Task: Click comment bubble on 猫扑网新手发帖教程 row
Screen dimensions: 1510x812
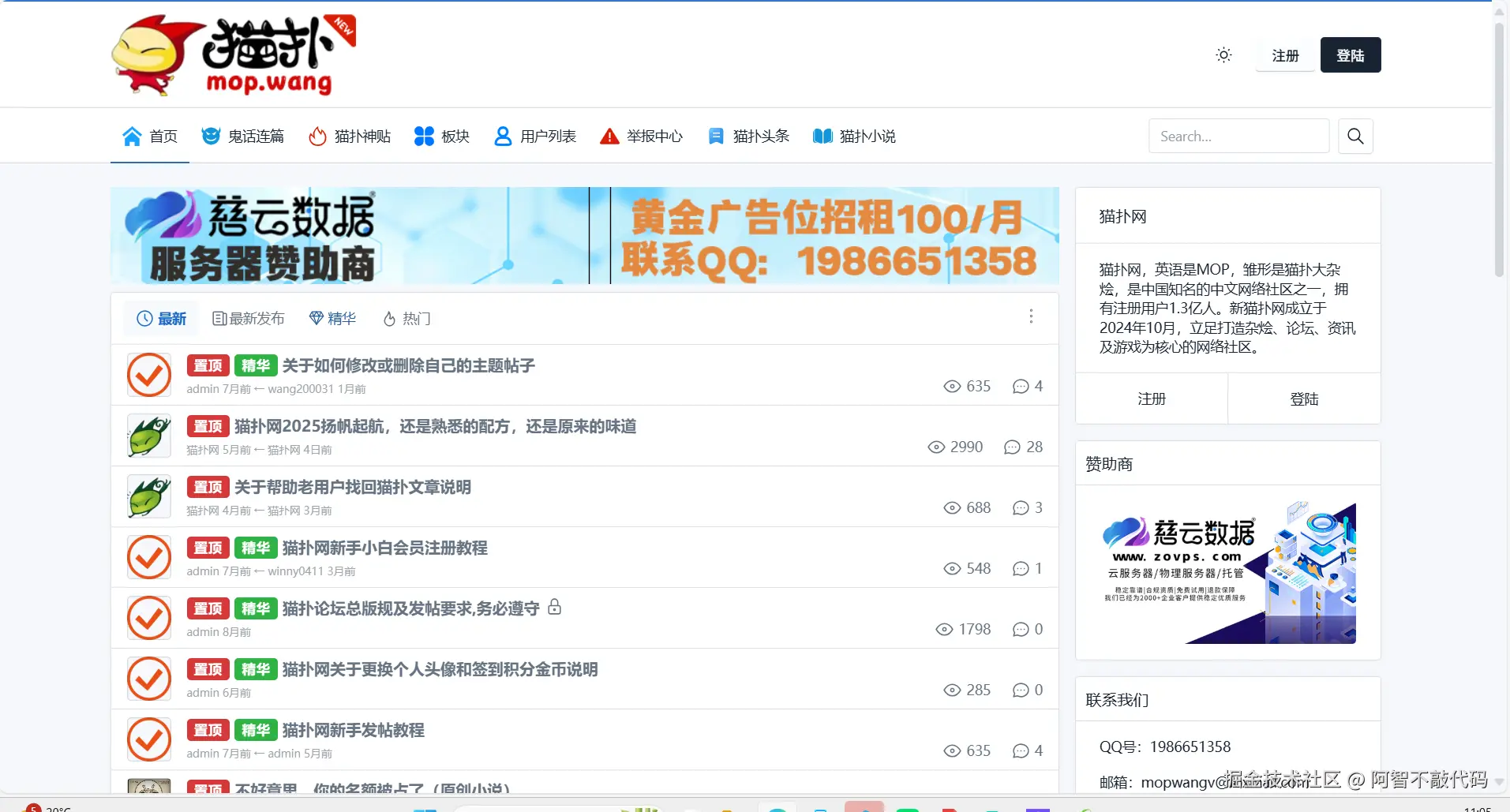Action: point(1021,751)
